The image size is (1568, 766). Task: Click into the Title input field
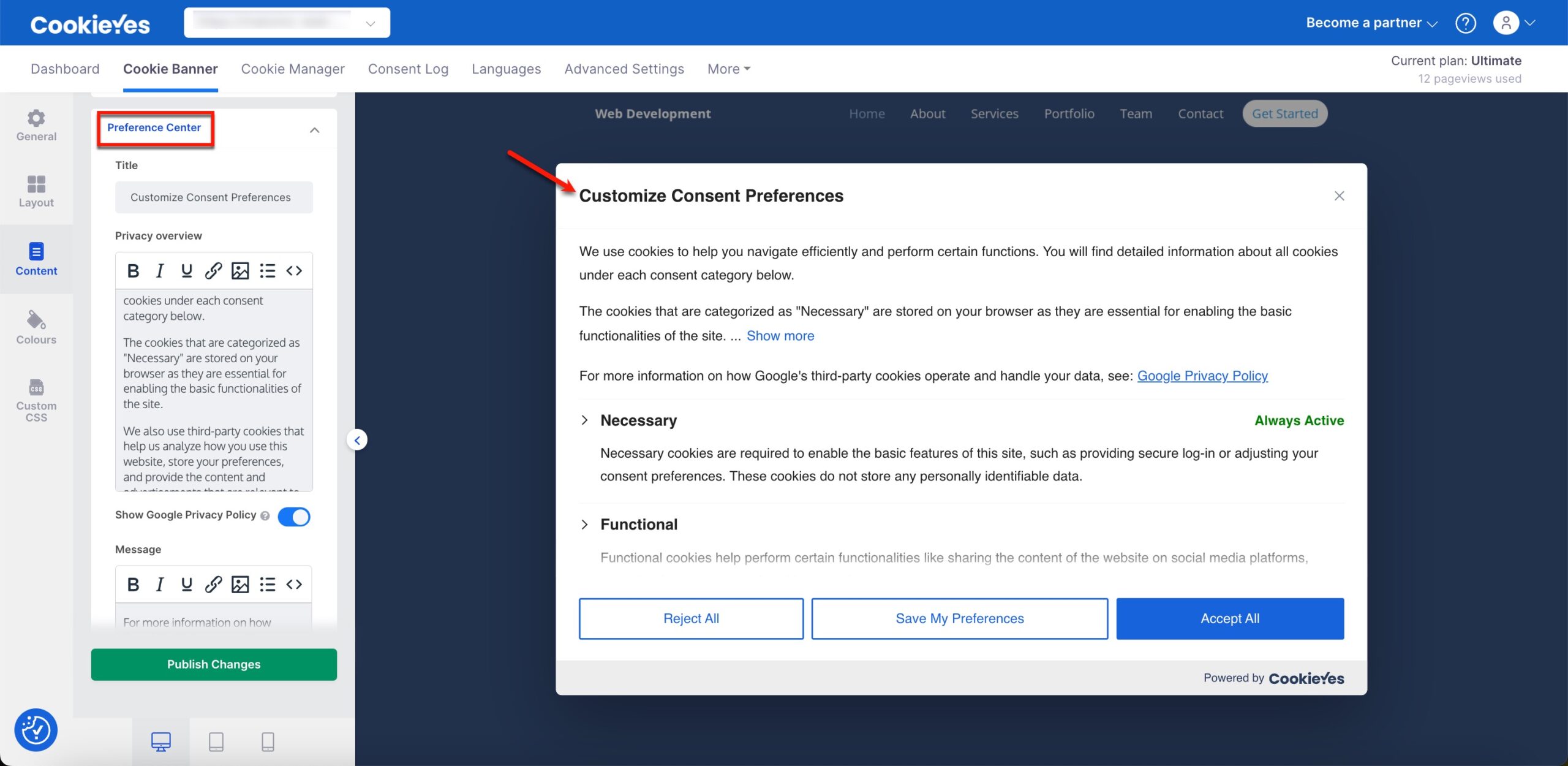pos(213,197)
